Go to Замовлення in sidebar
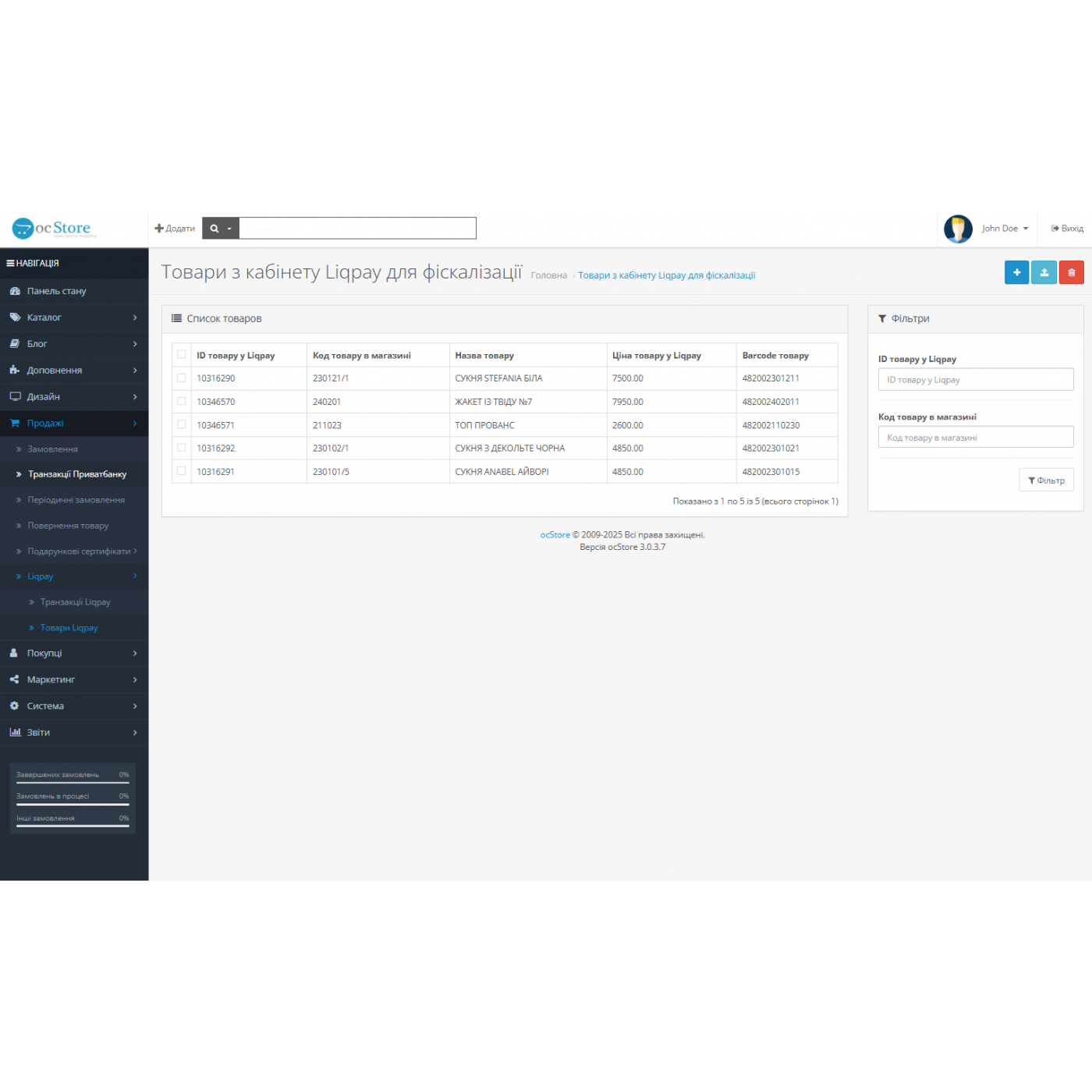Image resolution: width=1092 pixels, height=1092 pixels. (x=52, y=449)
